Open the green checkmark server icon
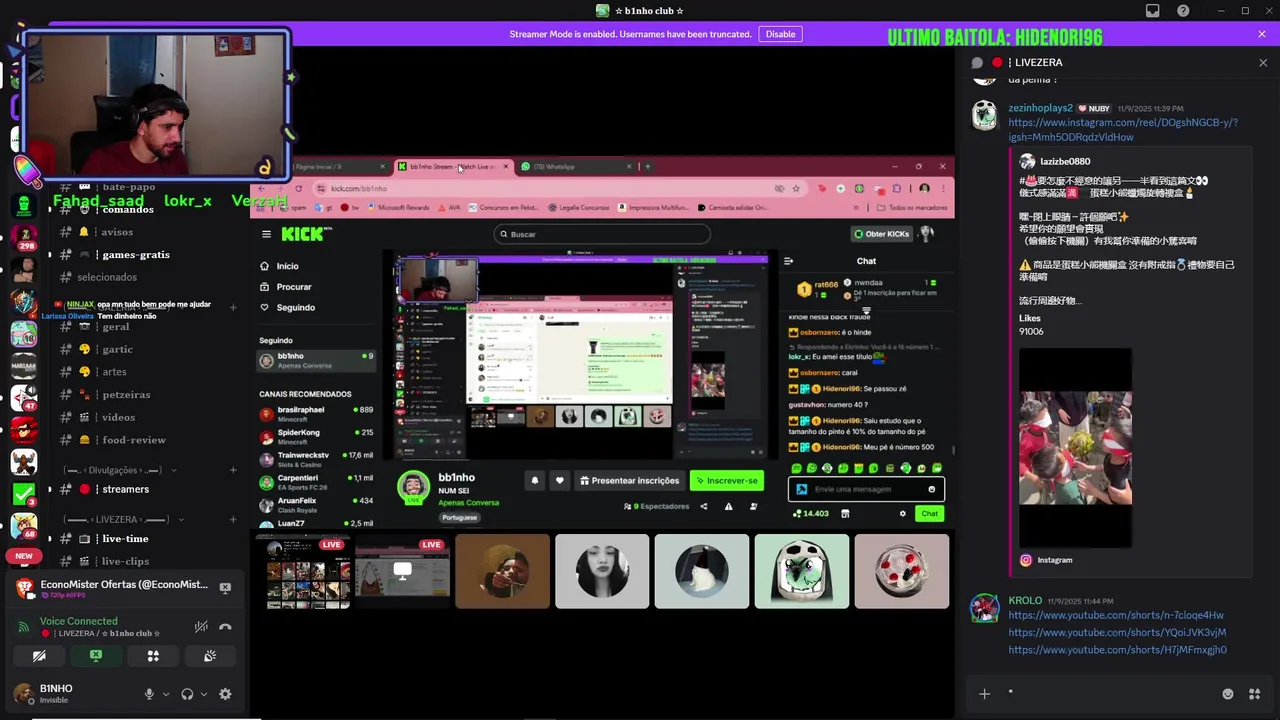1280x720 pixels. (24, 493)
